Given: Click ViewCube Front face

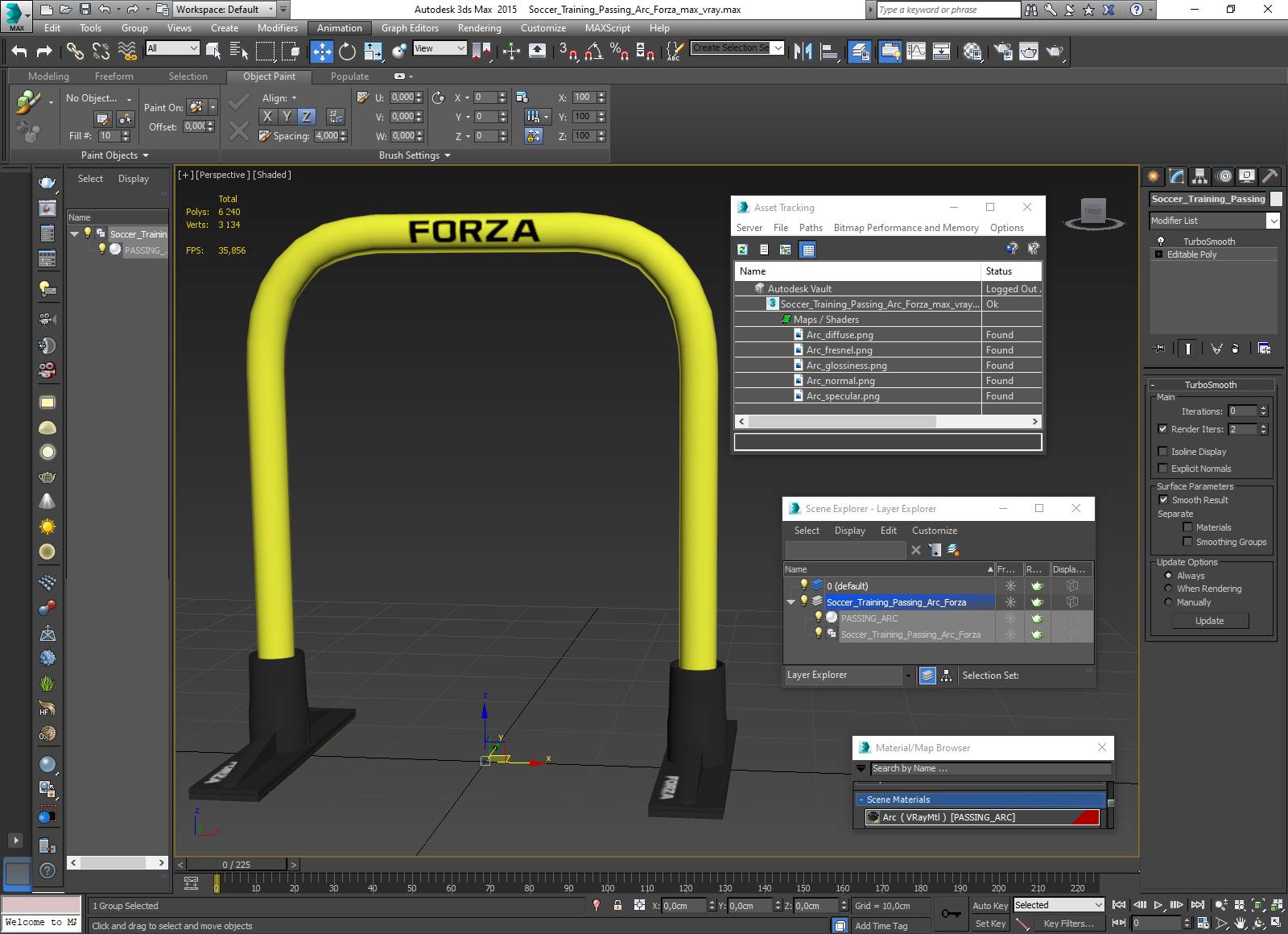Looking at the screenshot, I should (1093, 210).
